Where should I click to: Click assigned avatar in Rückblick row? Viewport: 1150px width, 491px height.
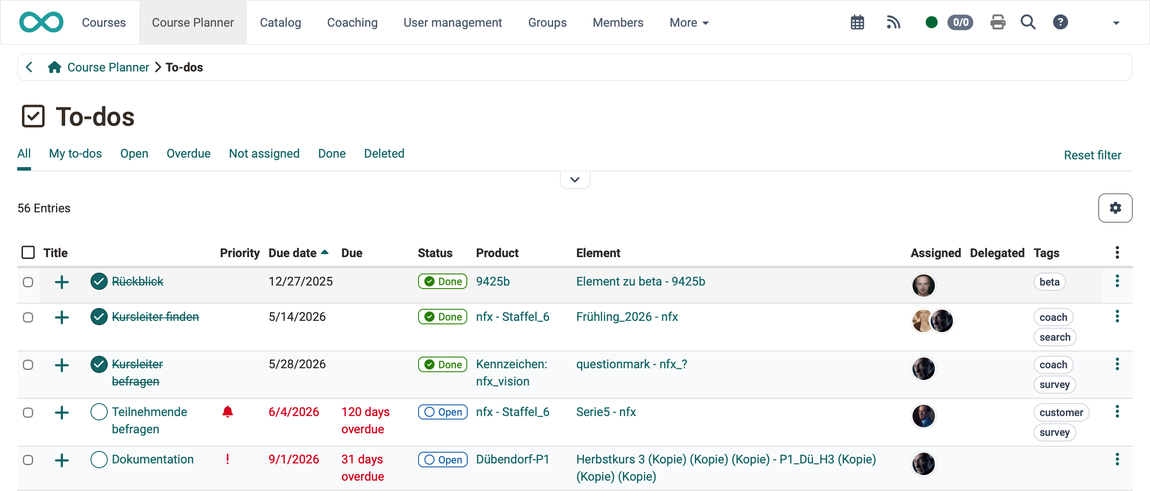coord(923,285)
